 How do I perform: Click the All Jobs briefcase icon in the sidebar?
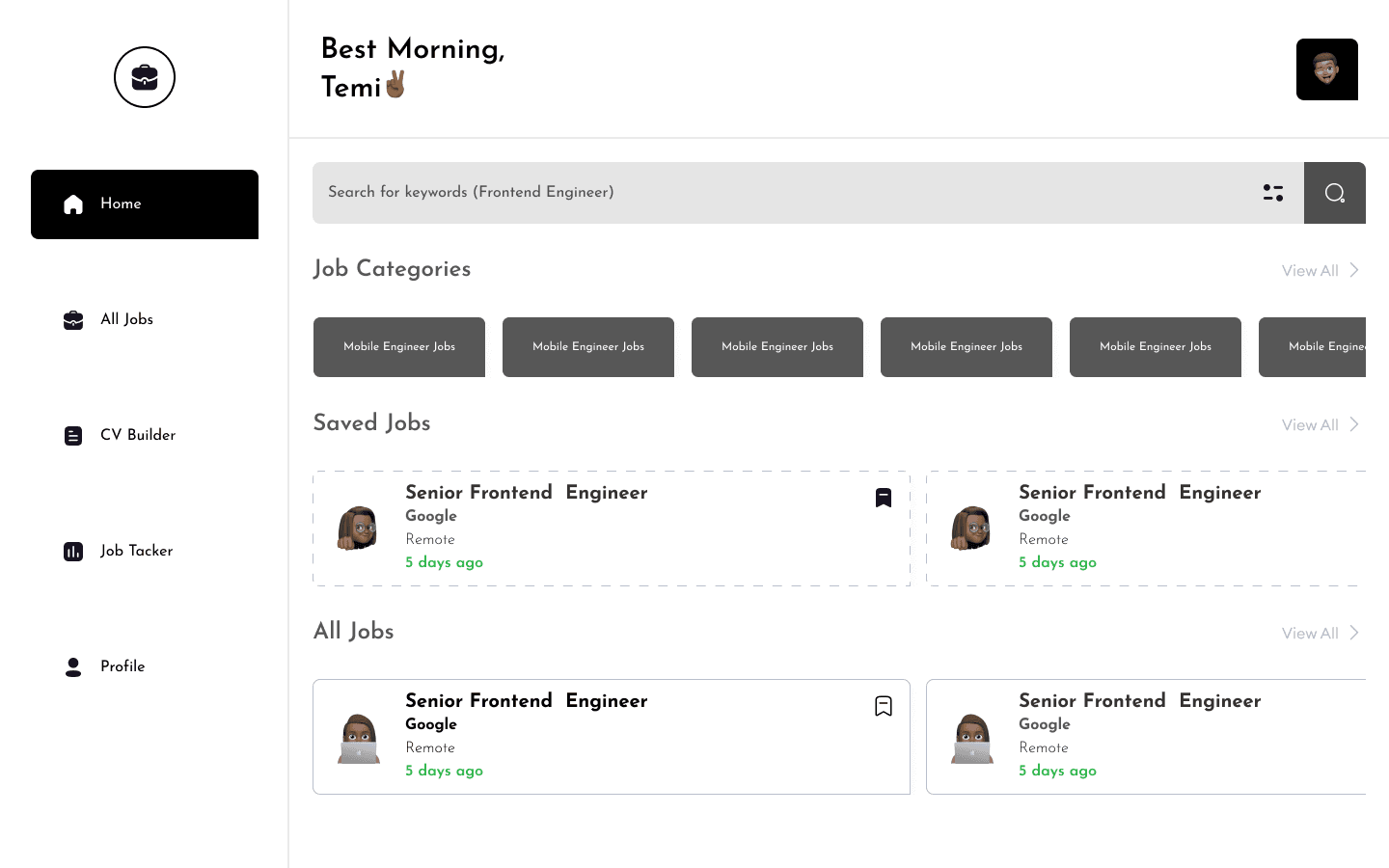point(73,320)
